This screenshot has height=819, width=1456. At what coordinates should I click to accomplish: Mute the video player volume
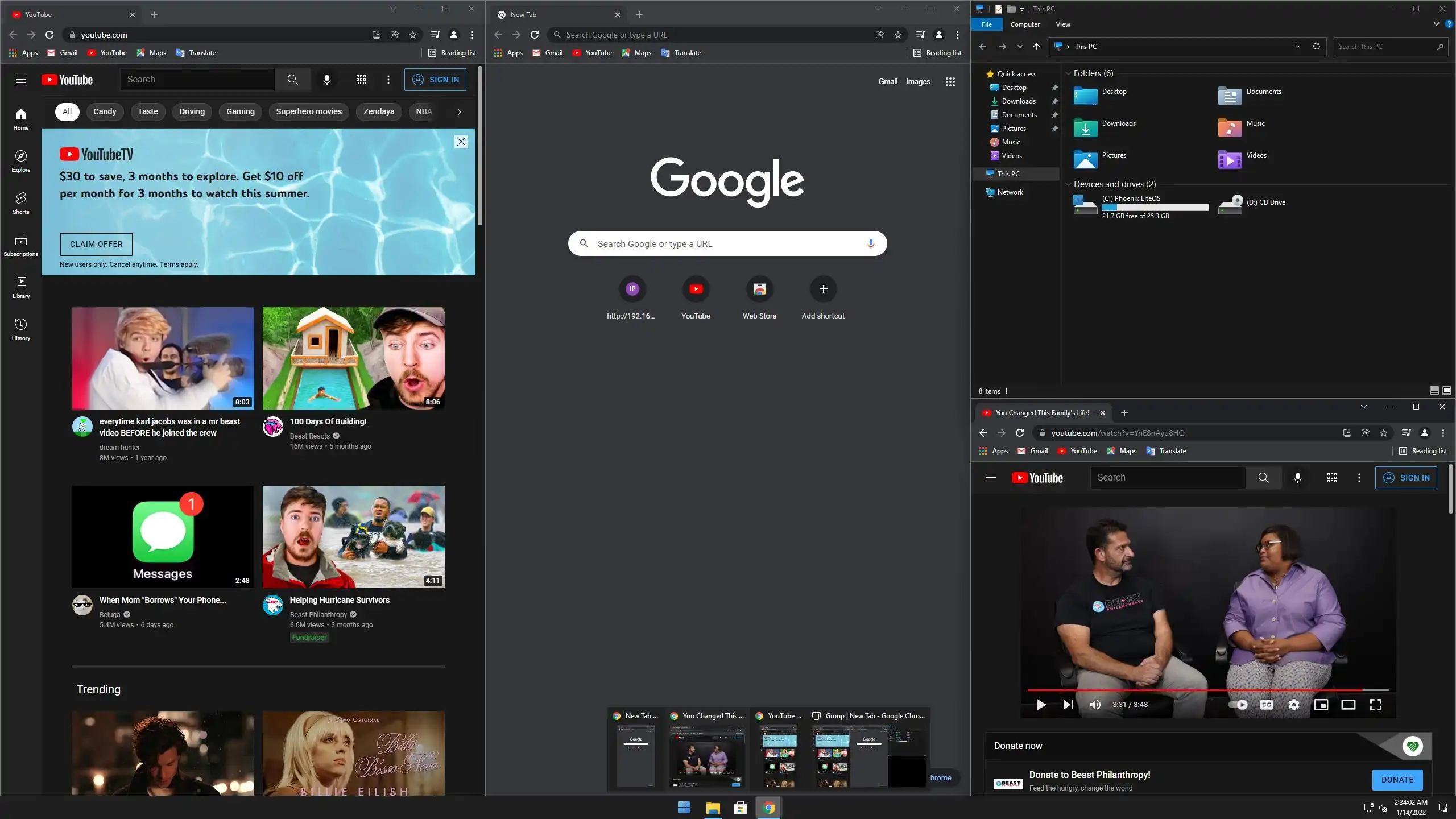(1095, 705)
